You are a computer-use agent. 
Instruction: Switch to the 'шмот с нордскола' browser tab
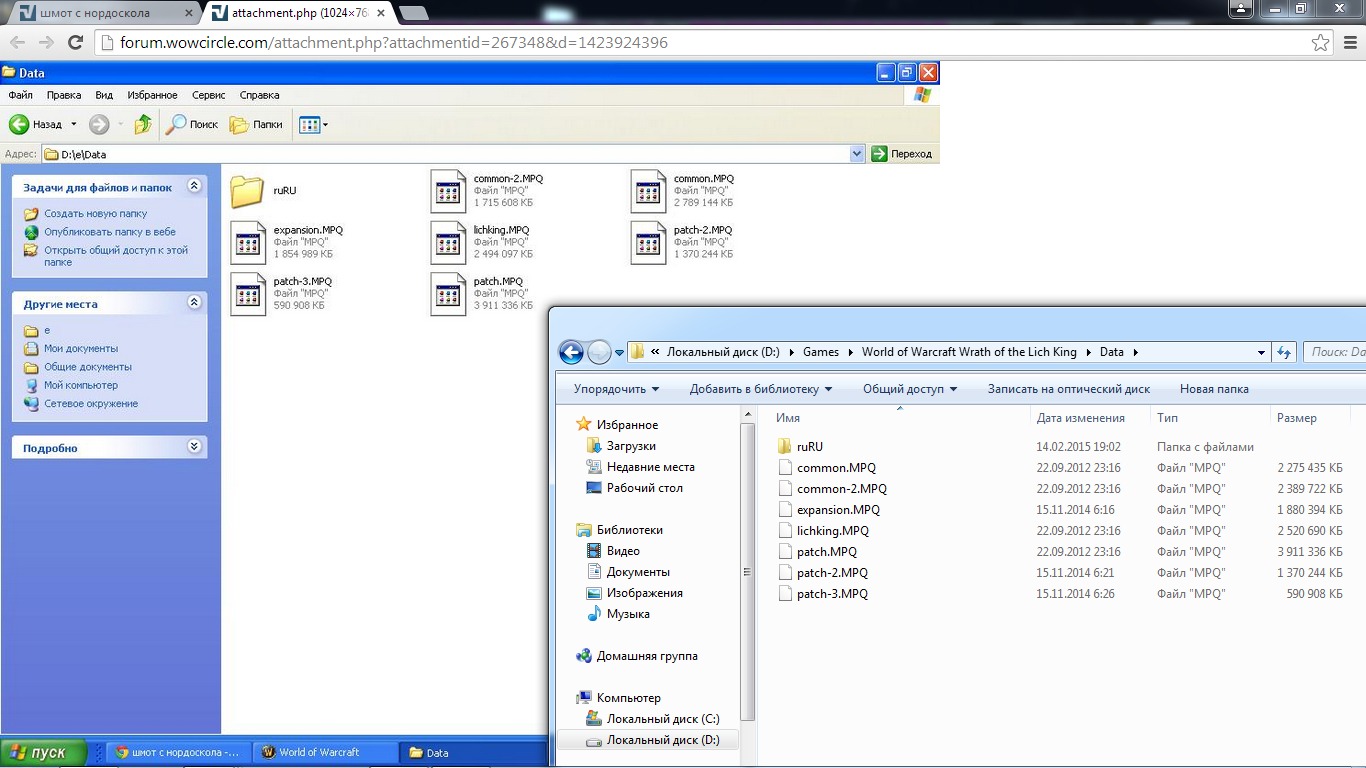coord(98,13)
